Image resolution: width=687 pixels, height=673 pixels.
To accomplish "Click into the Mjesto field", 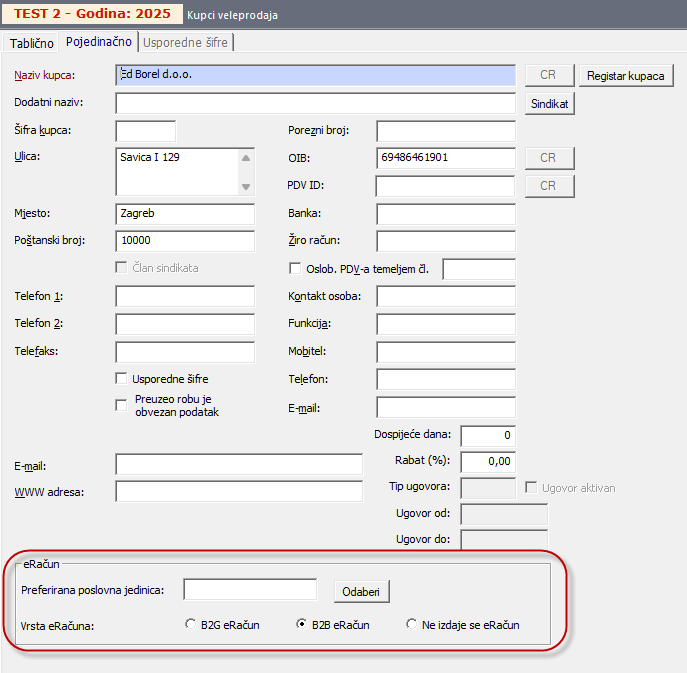I will coord(185,214).
